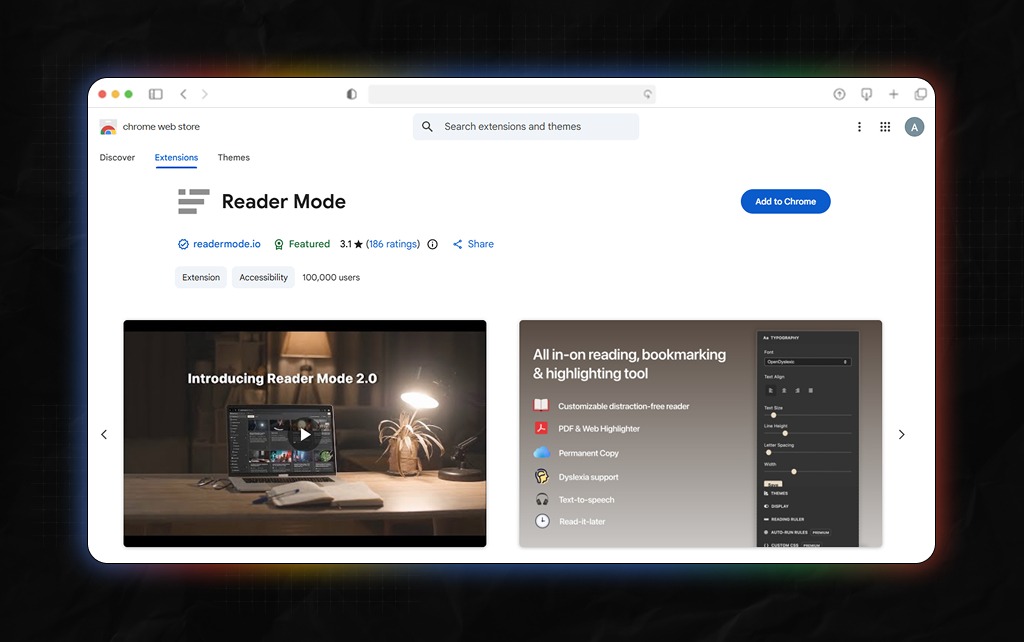The width and height of the screenshot is (1024, 642).
Task: Open the Google apps grid
Action: [x=885, y=127]
